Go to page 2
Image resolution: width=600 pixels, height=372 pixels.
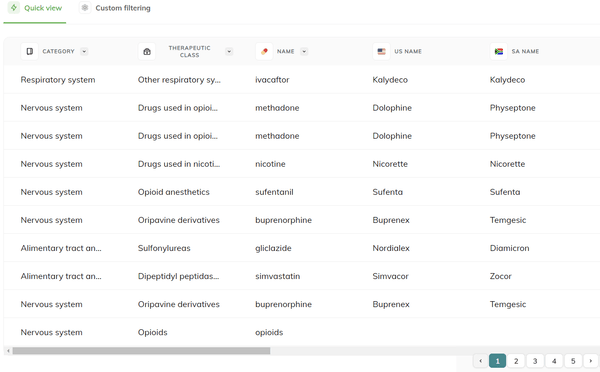(x=516, y=361)
